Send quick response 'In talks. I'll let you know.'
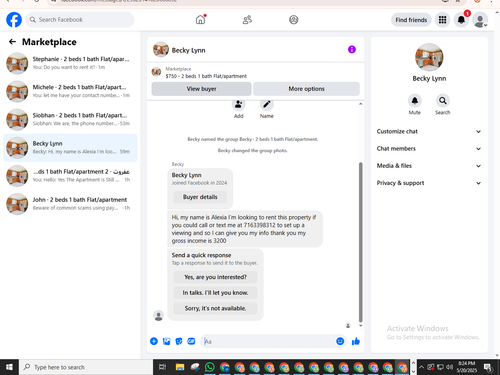Image resolution: width=500 pixels, height=375 pixels. click(x=215, y=293)
